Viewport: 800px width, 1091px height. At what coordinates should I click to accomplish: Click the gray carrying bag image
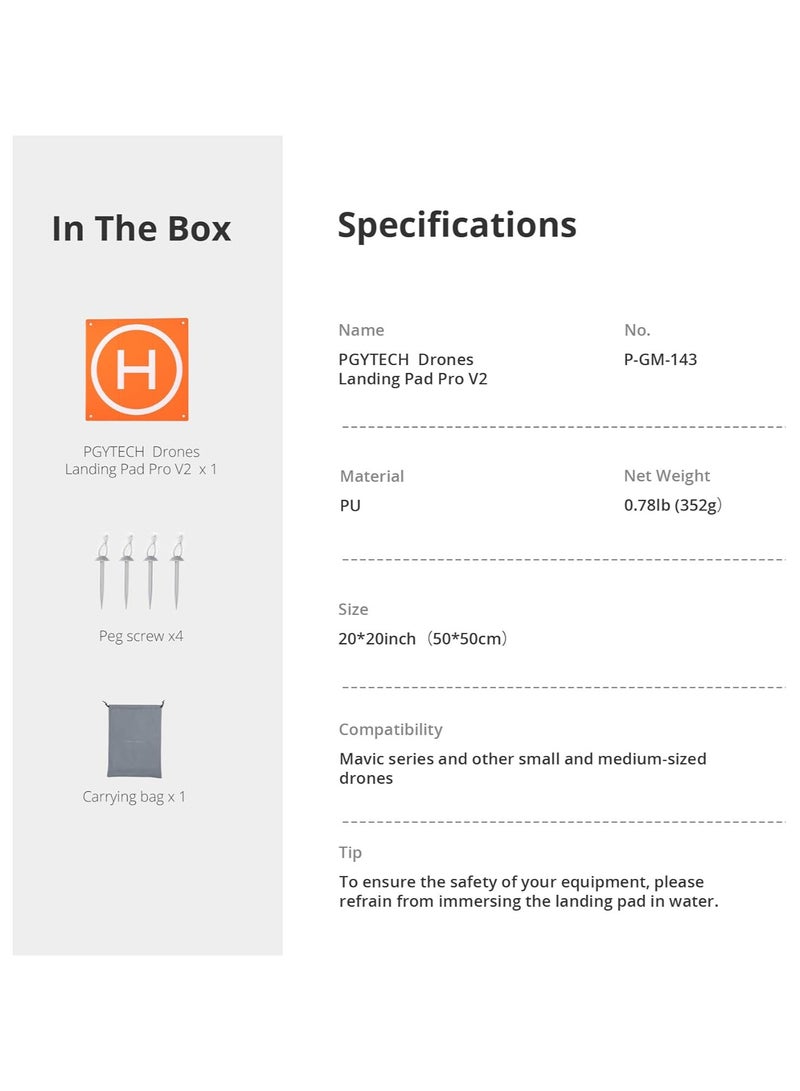coord(135,739)
